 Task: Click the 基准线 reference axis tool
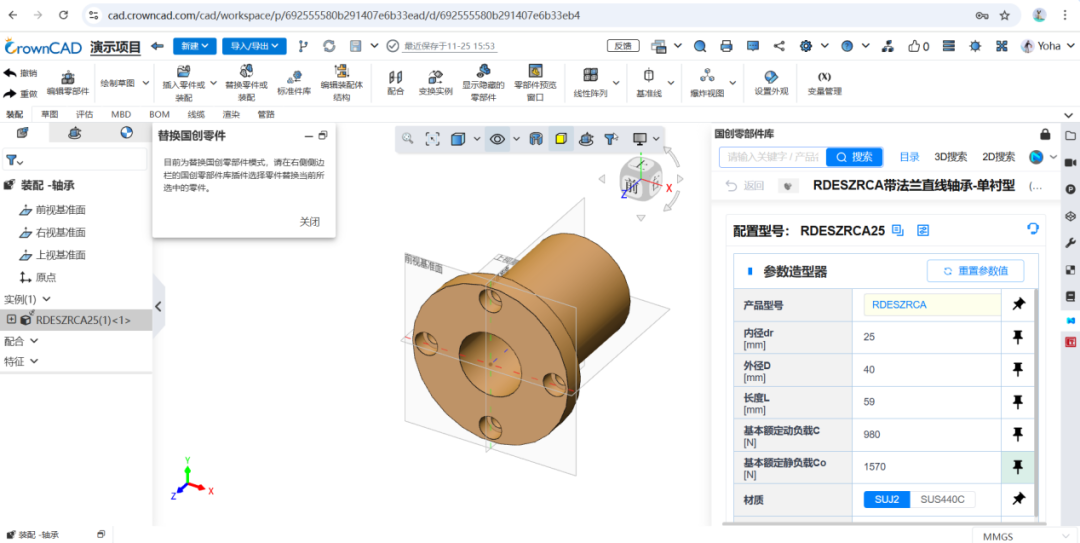click(648, 83)
